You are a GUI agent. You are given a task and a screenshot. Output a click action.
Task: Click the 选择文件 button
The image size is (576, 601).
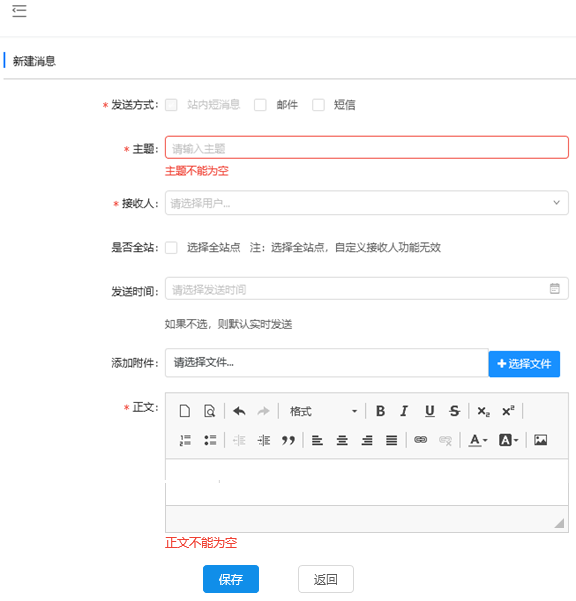coord(524,364)
